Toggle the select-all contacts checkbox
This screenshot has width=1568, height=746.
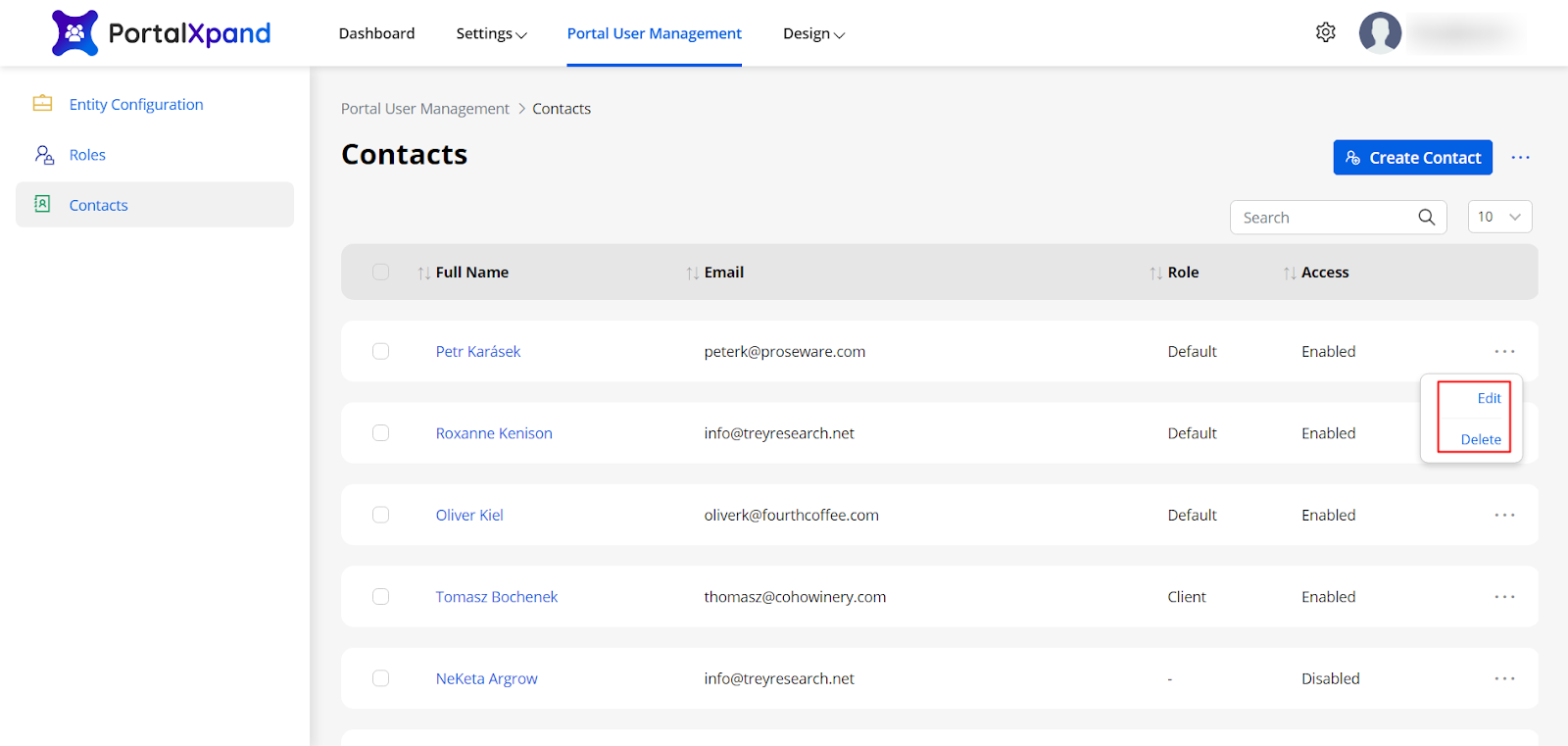point(381,273)
